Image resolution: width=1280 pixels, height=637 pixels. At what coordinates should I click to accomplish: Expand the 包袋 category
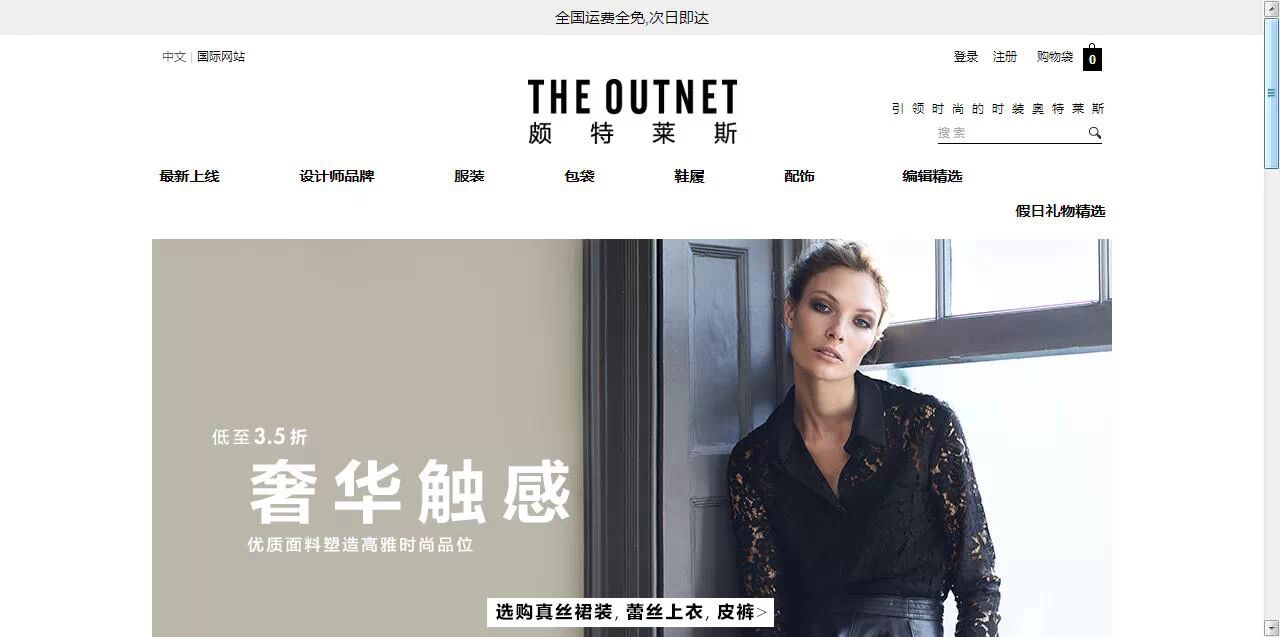coord(579,176)
